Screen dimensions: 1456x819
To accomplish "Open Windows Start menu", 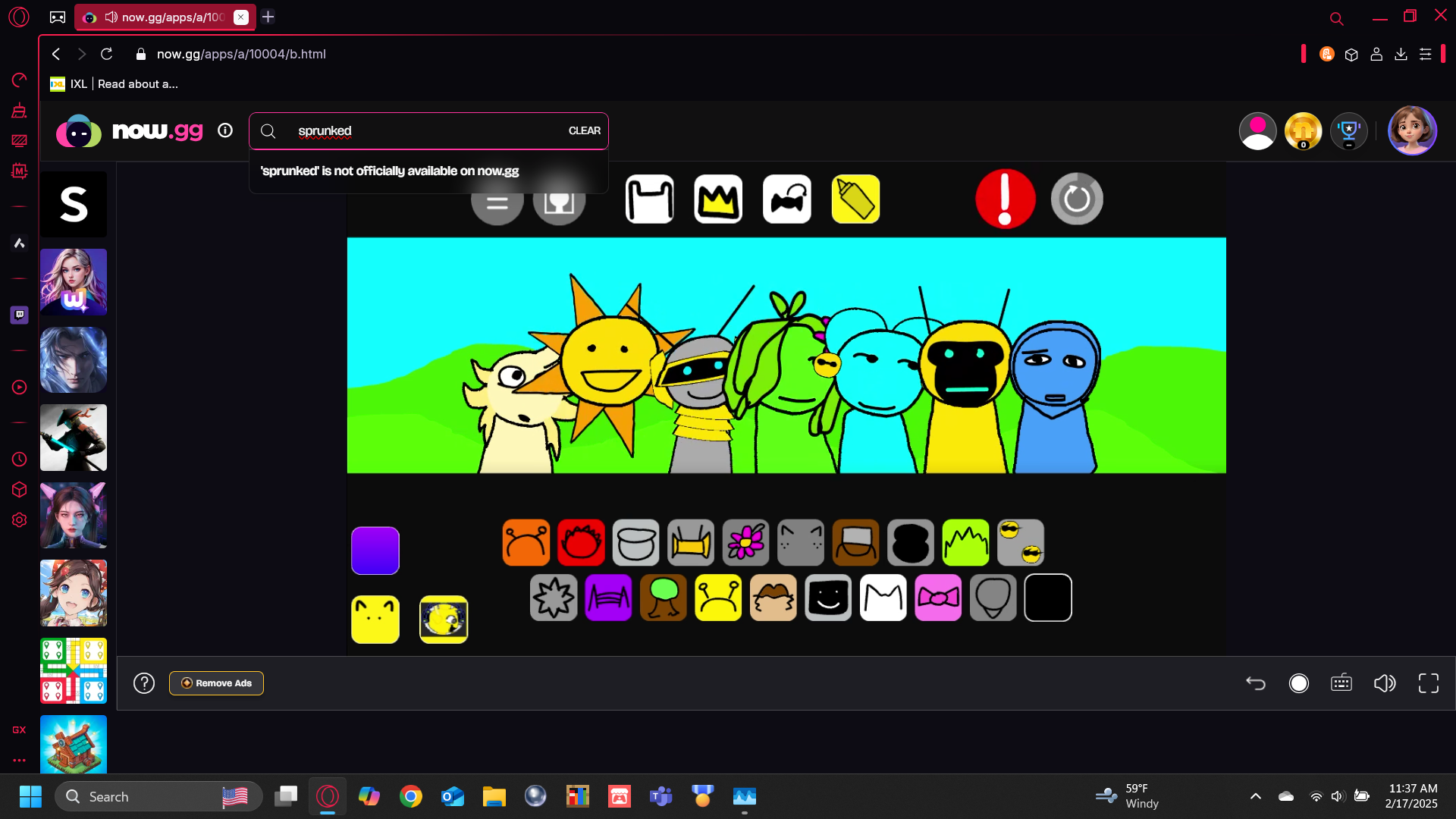I will click(30, 796).
